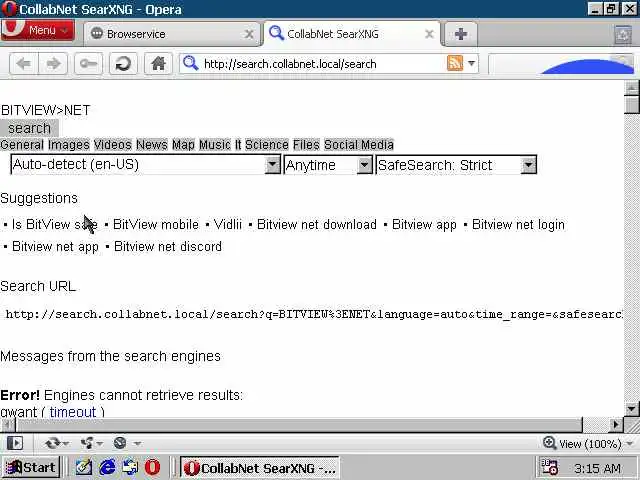Select the Files category
640x480 pixels.
[x=306, y=145]
